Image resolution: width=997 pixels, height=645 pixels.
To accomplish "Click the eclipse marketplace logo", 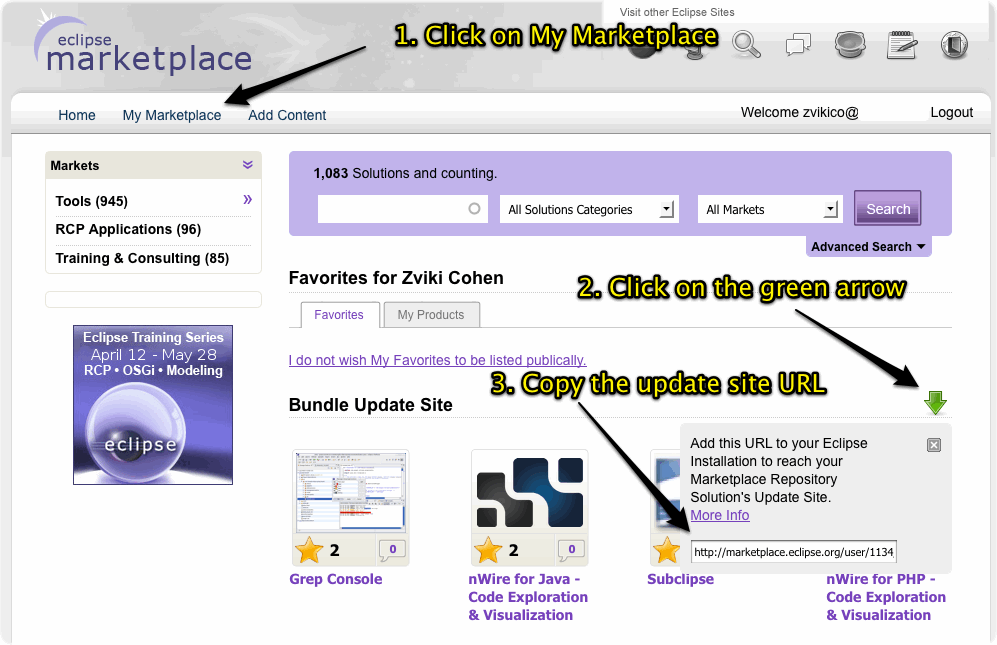I will 143,43.
